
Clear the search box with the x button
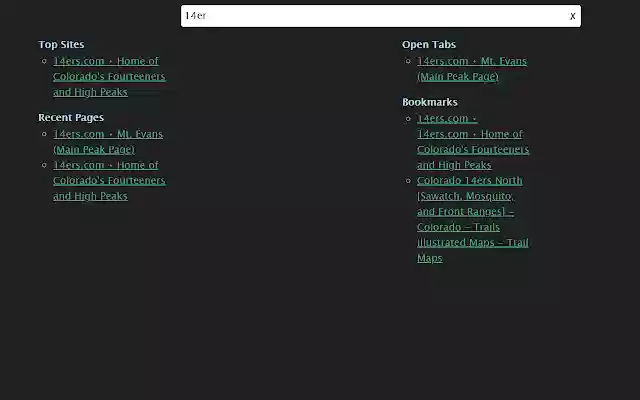572,16
